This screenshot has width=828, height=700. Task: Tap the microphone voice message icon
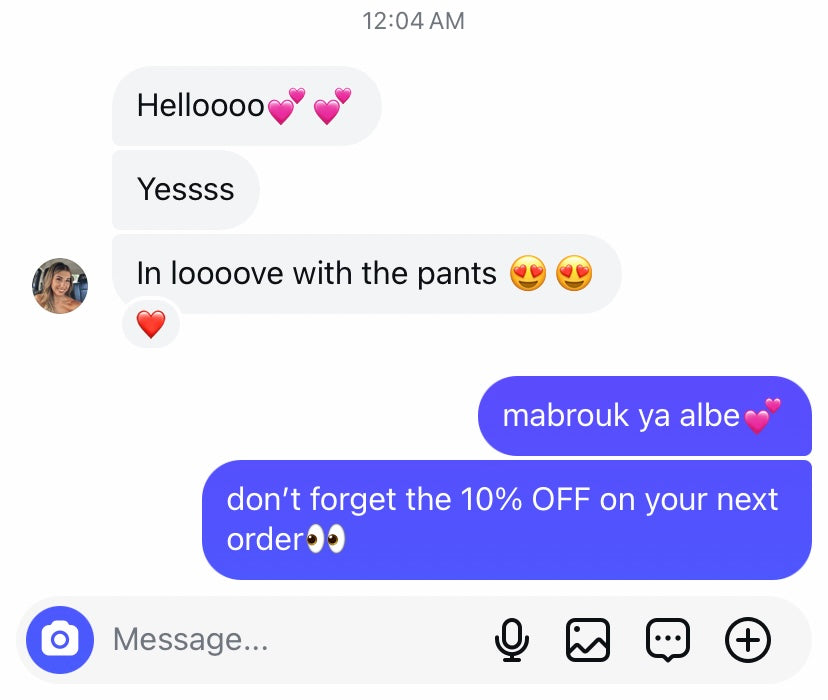[512, 639]
